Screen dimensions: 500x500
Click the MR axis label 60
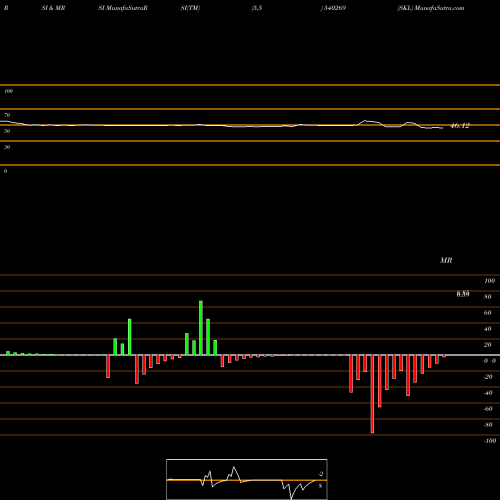(x=488, y=313)
